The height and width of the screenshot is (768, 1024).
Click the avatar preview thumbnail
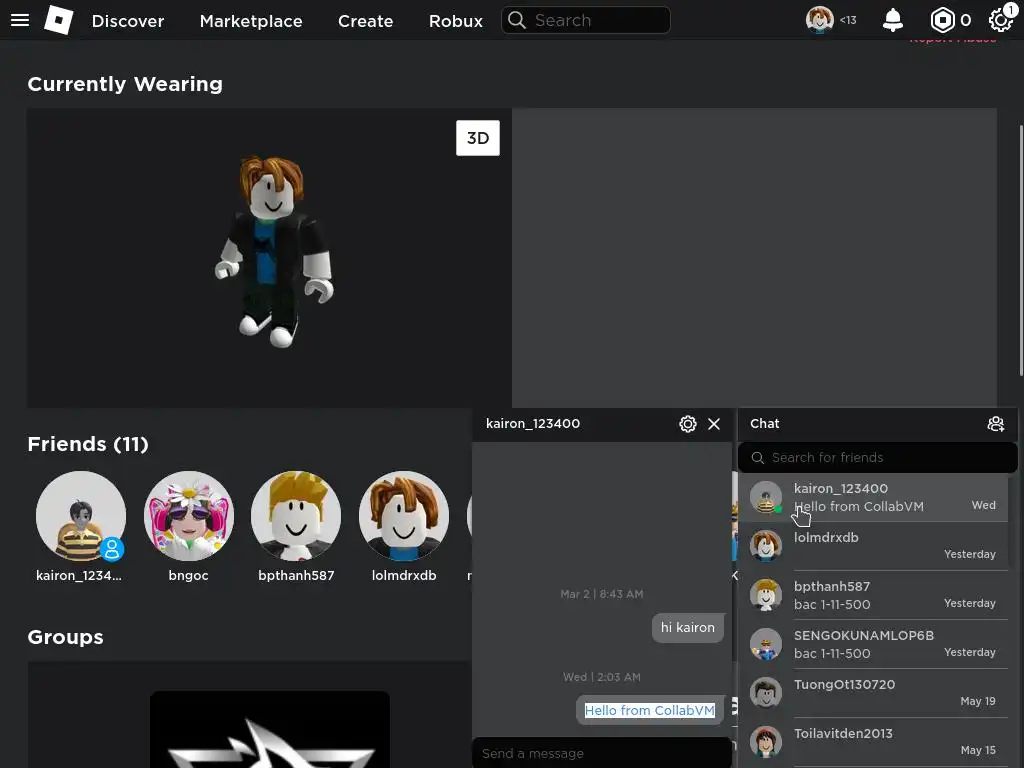coord(269,258)
